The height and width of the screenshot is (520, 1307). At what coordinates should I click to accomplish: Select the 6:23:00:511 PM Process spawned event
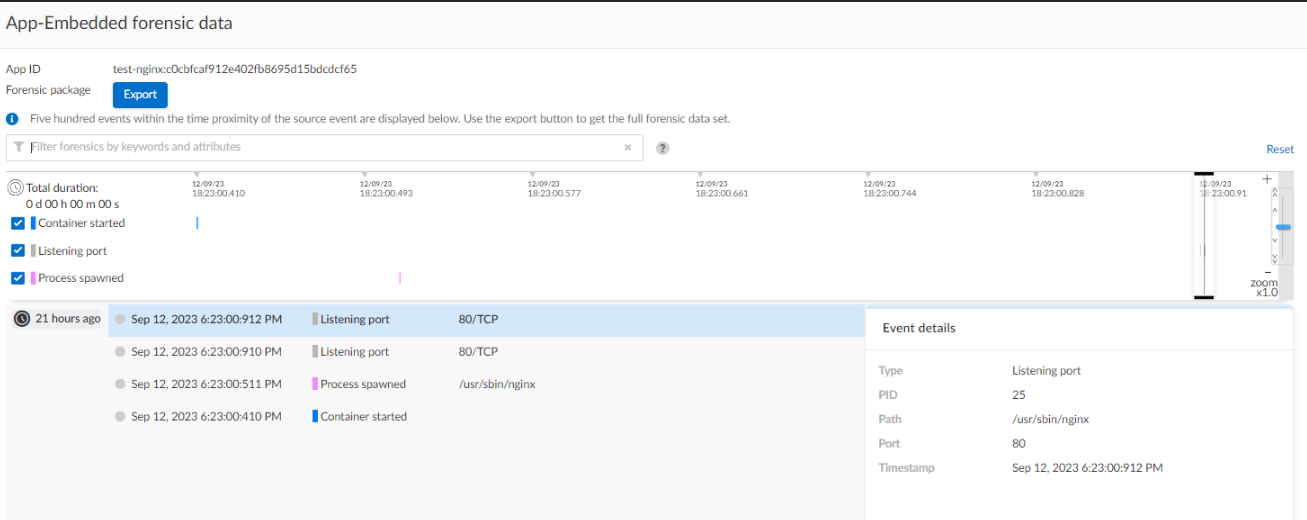[486, 384]
